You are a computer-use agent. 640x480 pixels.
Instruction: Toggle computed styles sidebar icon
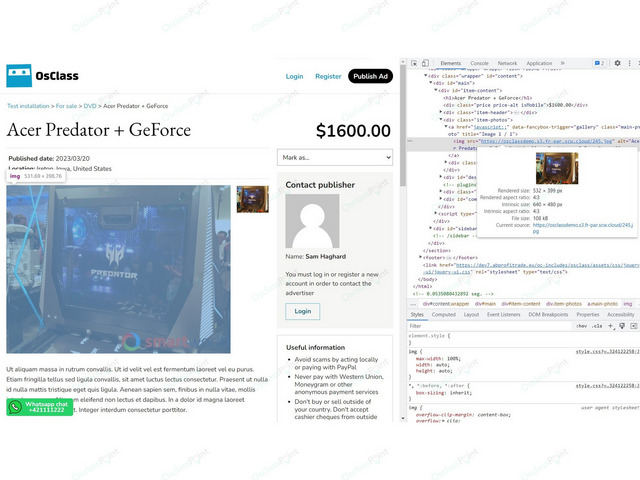click(x=633, y=326)
